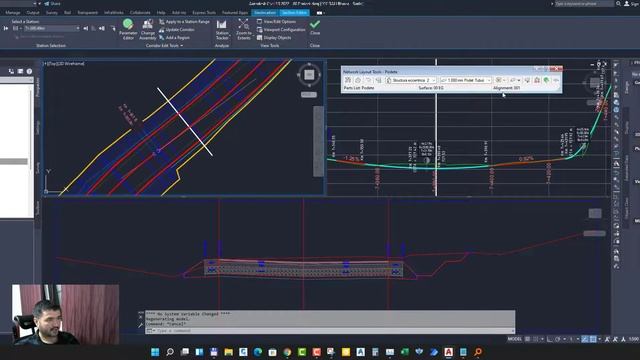640x360 pixels.
Task: Open the Collaborate ribbon tab
Action: click(x=140, y=13)
